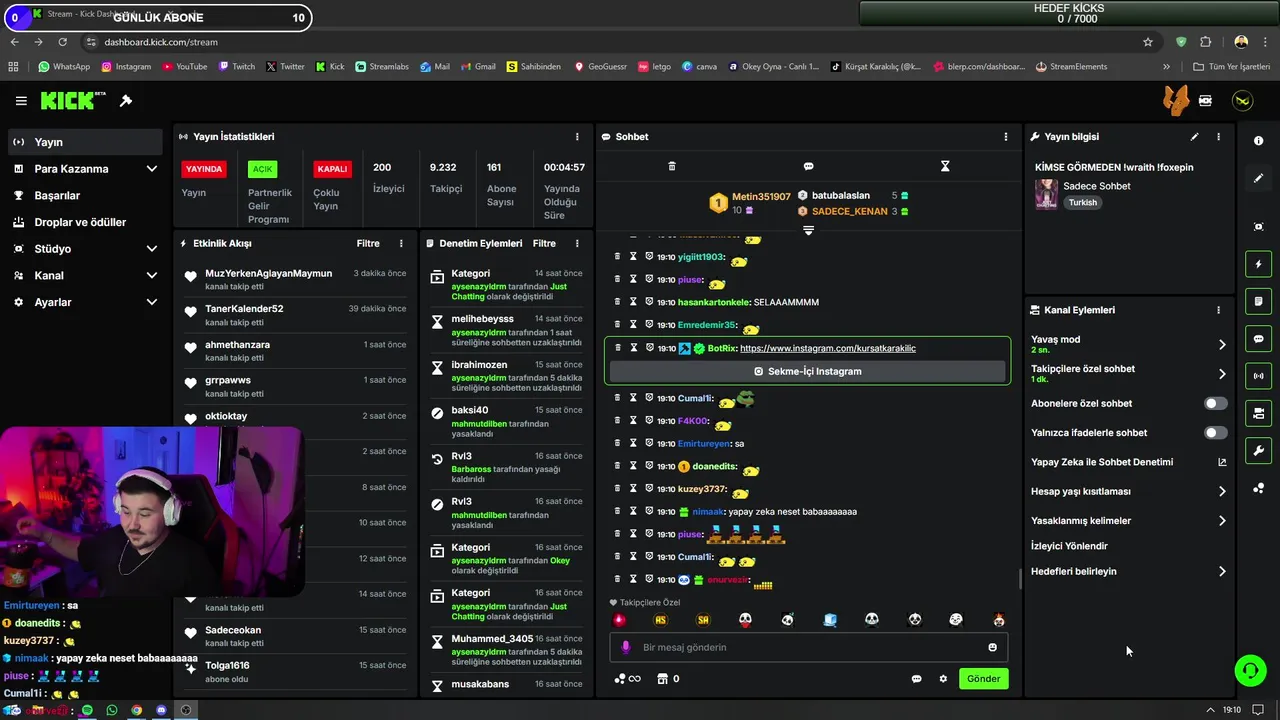Open WhatsApp from the taskbar
The width and height of the screenshot is (1280, 720).
(112, 710)
